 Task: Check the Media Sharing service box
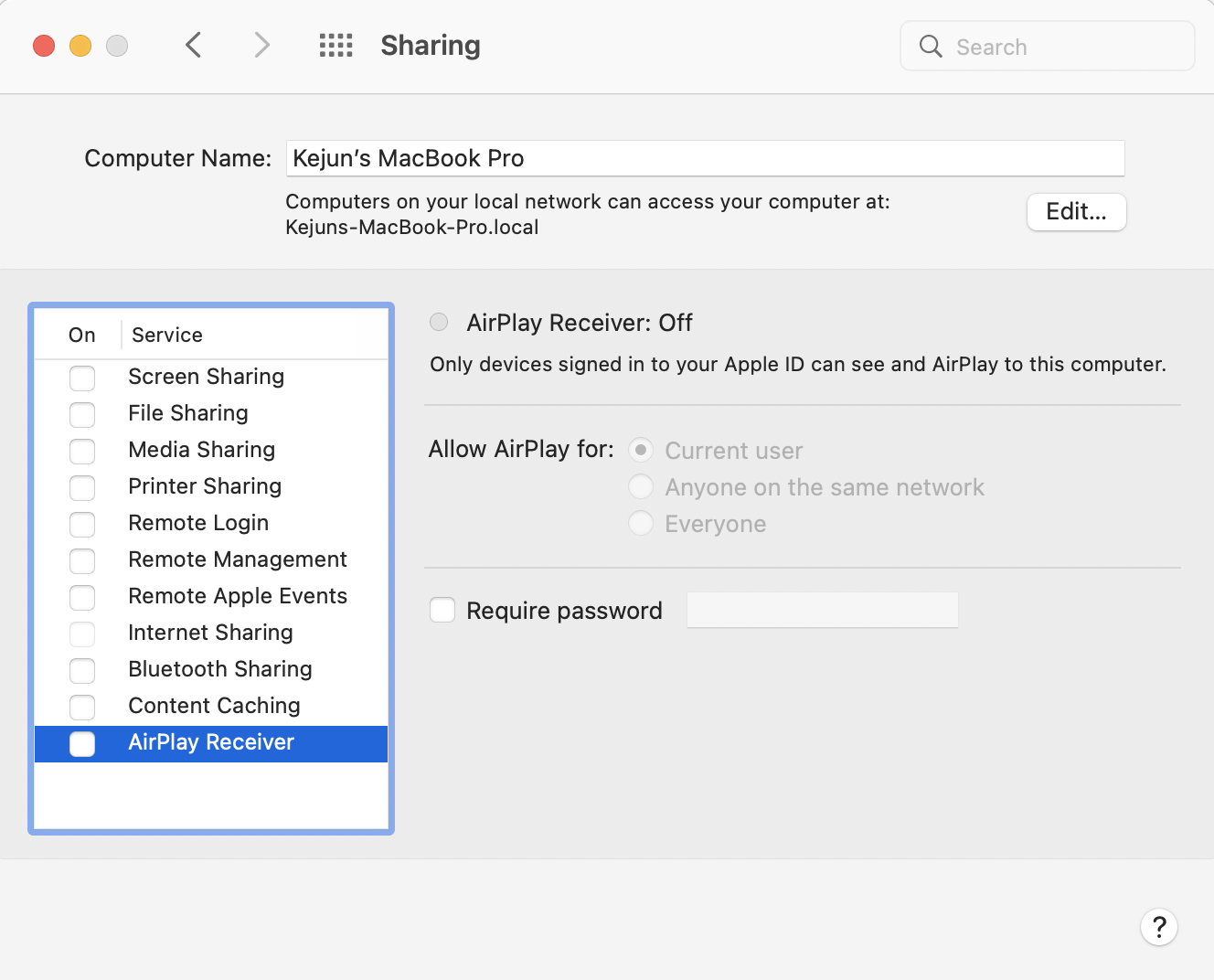click(82, 451)
